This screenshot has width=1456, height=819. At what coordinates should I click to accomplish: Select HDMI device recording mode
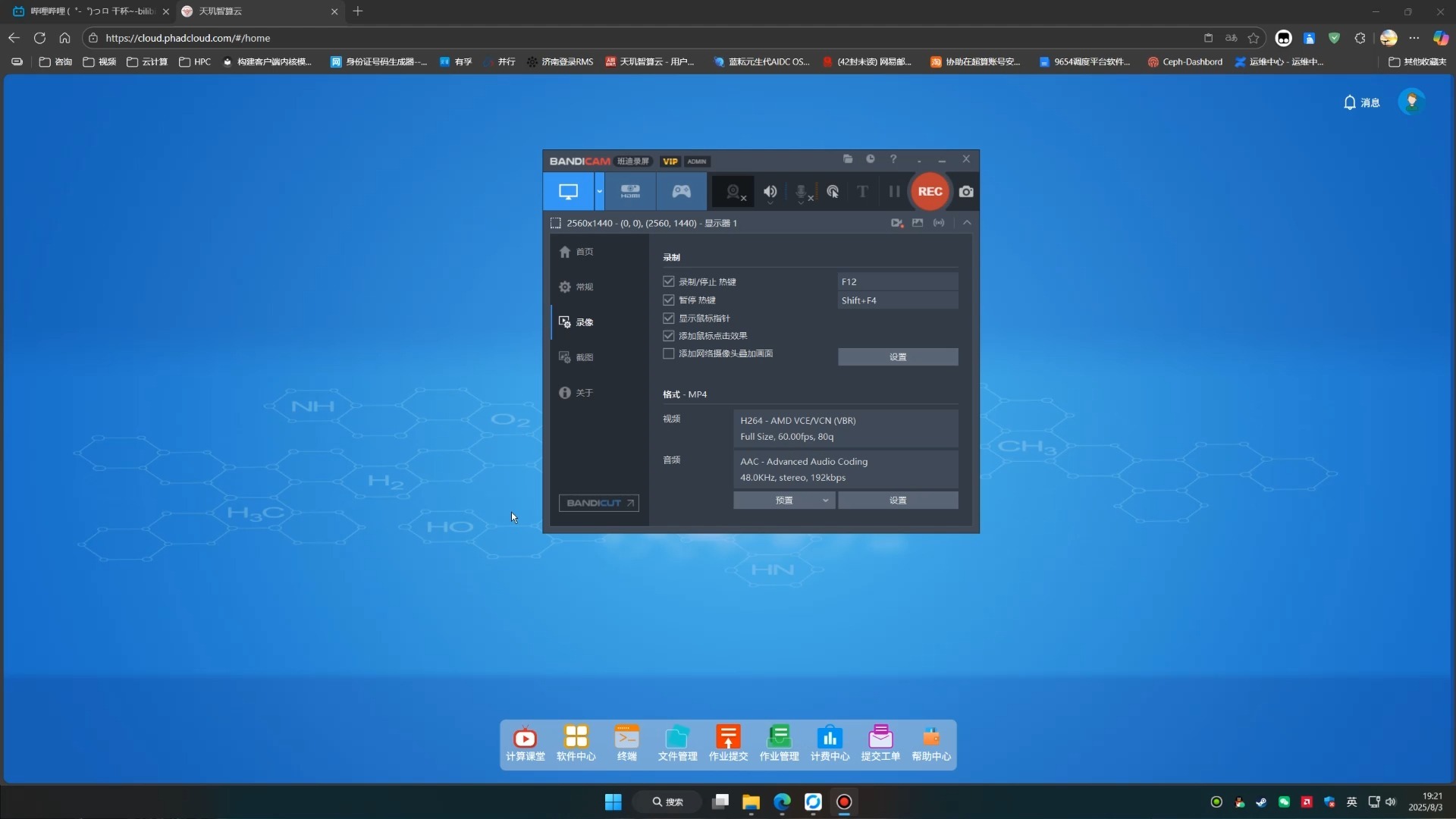point(630,192)
